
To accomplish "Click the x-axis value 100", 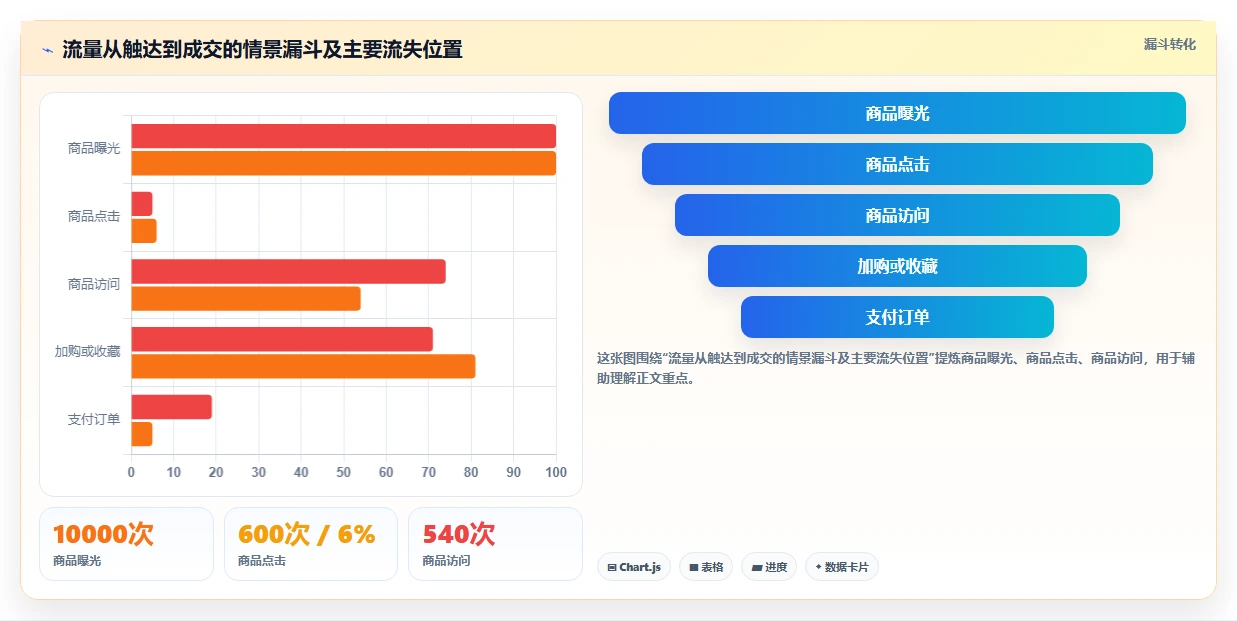I will [556, 472].
